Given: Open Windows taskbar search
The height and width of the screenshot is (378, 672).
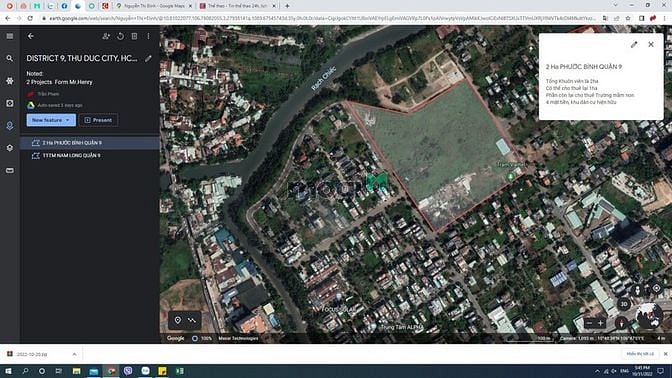Looking at the screenshot, I should tap(25, 371).
